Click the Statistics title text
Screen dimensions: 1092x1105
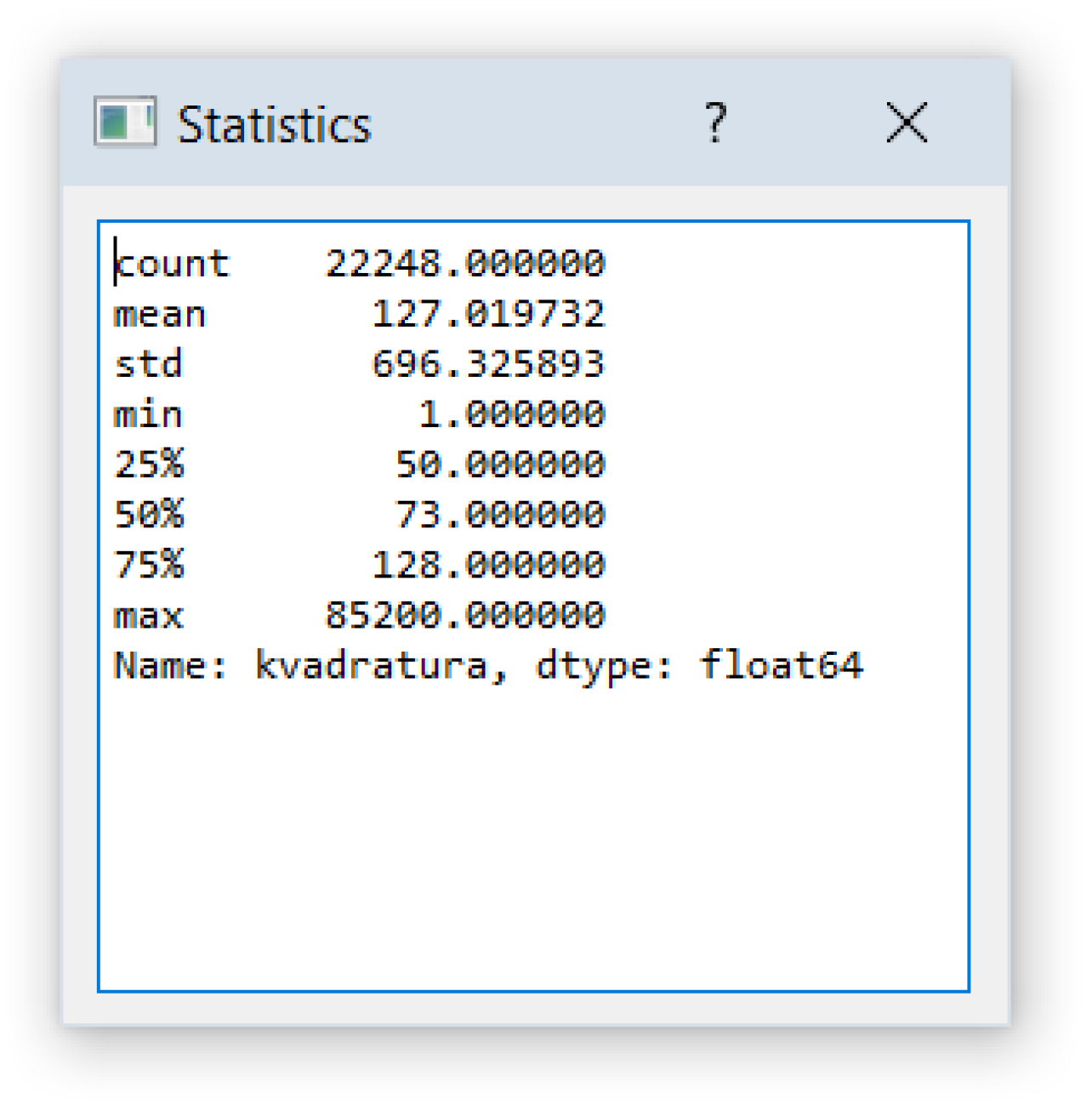(x=274, y=125)
